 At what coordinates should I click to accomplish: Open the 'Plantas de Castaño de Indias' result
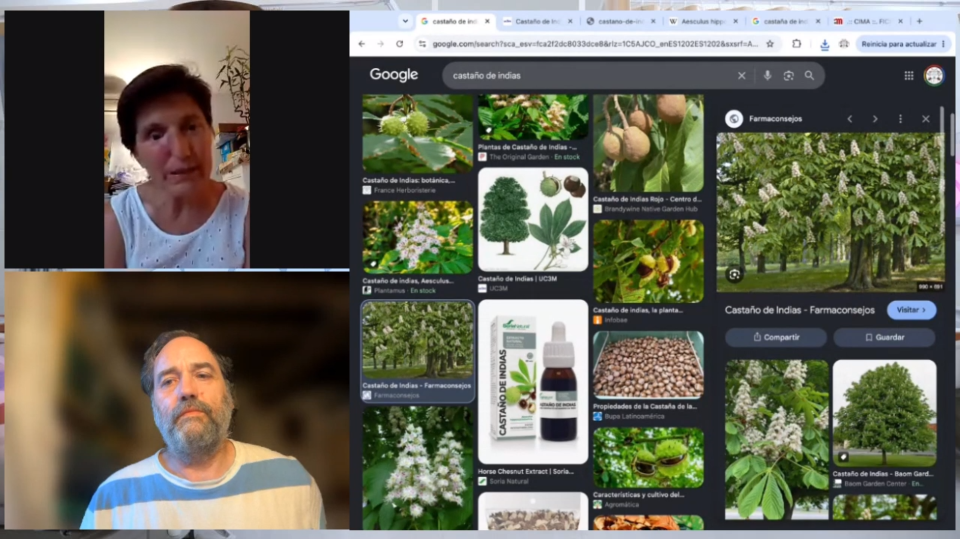click(x=533, y=117)
